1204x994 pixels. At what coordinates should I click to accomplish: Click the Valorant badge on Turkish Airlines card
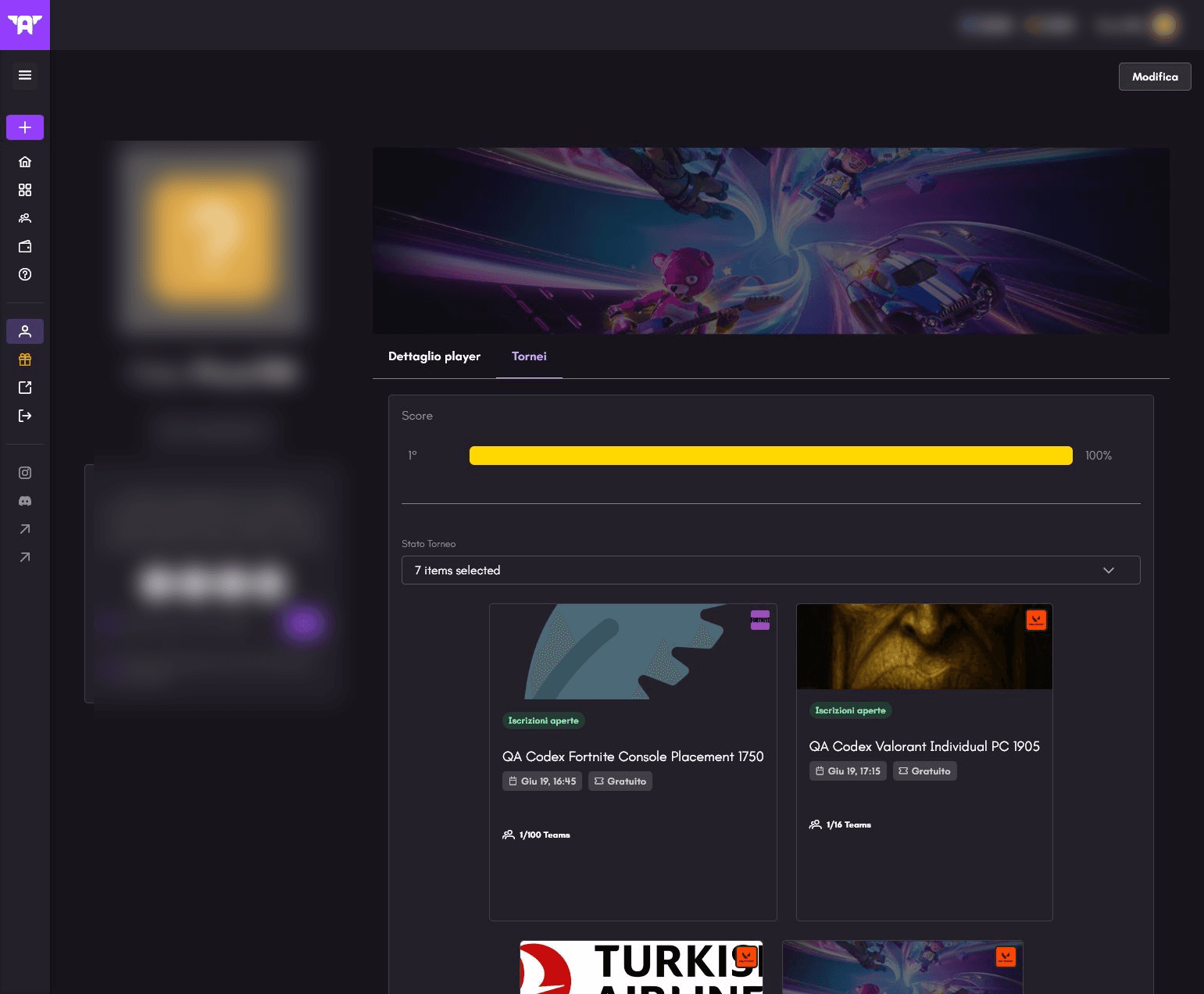746,957
